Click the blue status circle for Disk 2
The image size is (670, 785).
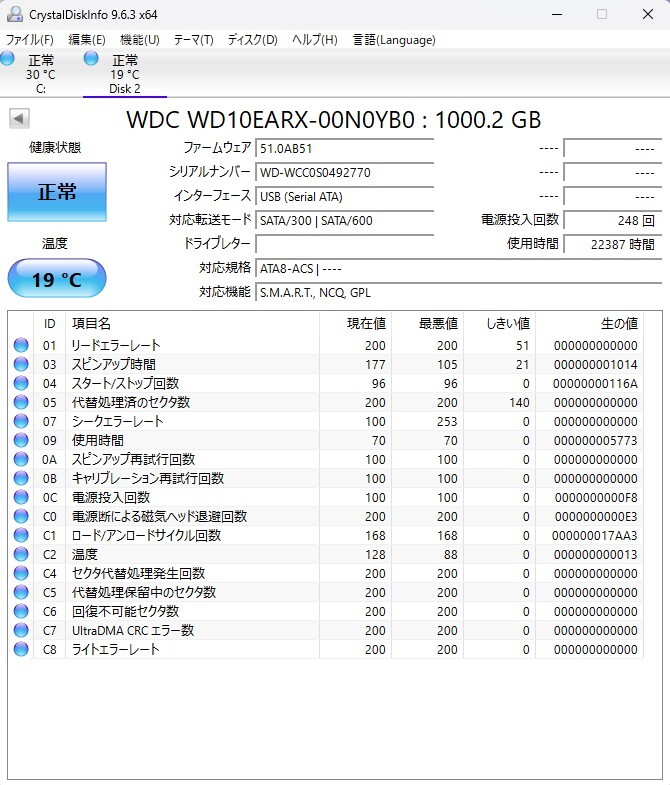[91, 59]
